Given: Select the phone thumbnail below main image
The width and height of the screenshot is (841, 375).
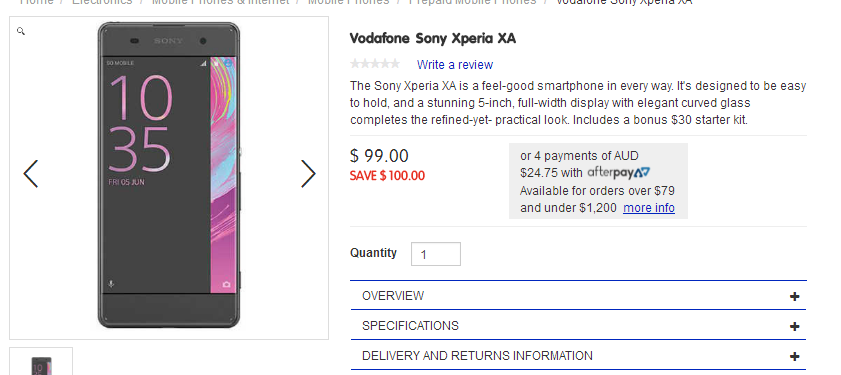Looking at the screenshot, I should click(41, 362).
